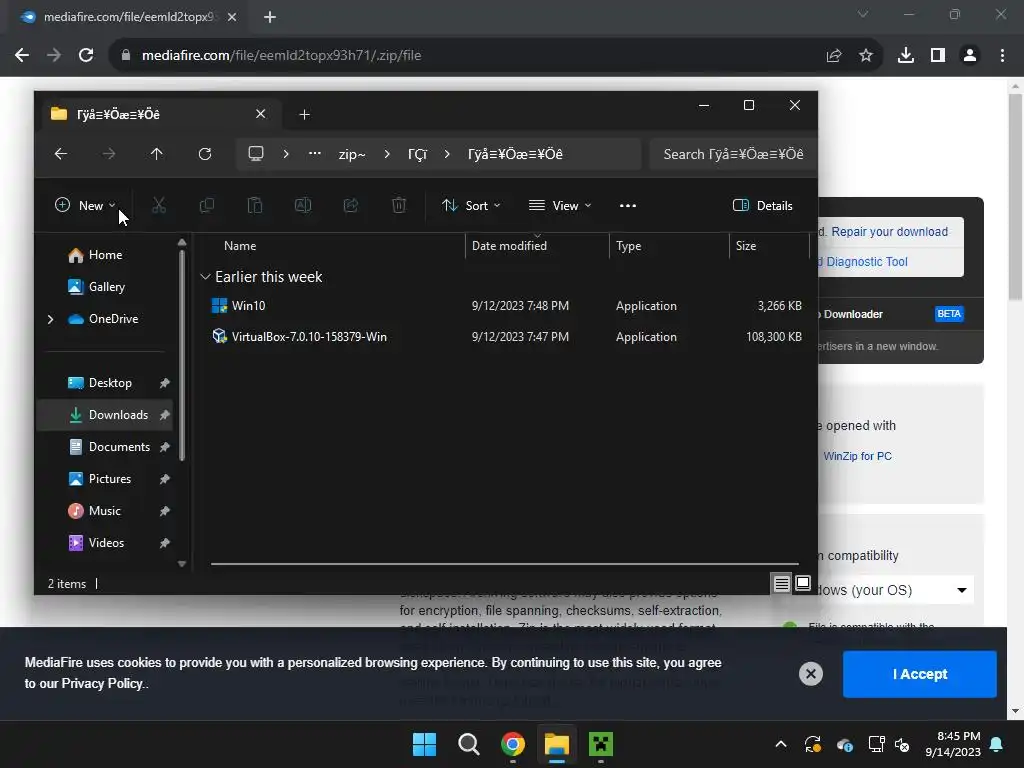The image size is (1024, 768).
Task: Click the This PC monitor icon in breadcrumb
Action: coord(256,154)
